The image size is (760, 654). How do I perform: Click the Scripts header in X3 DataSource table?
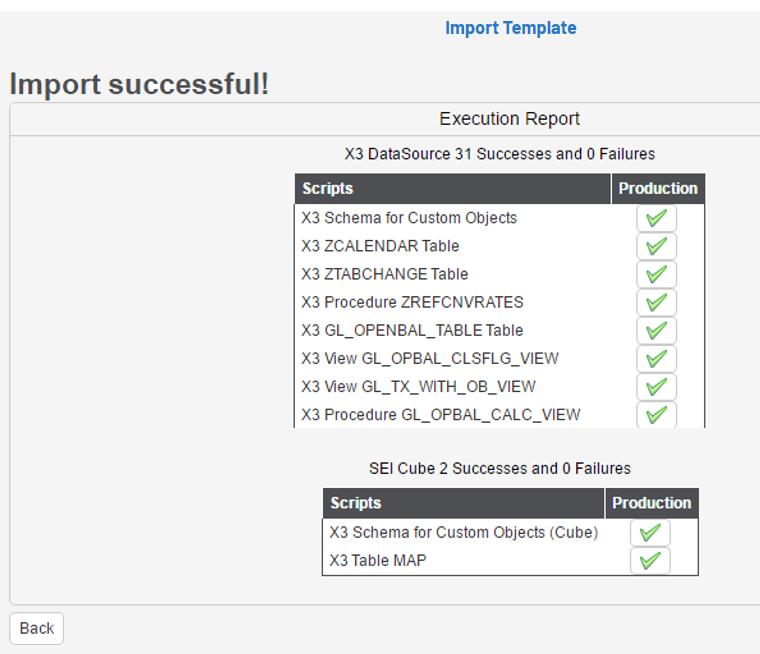coord(328,188)
